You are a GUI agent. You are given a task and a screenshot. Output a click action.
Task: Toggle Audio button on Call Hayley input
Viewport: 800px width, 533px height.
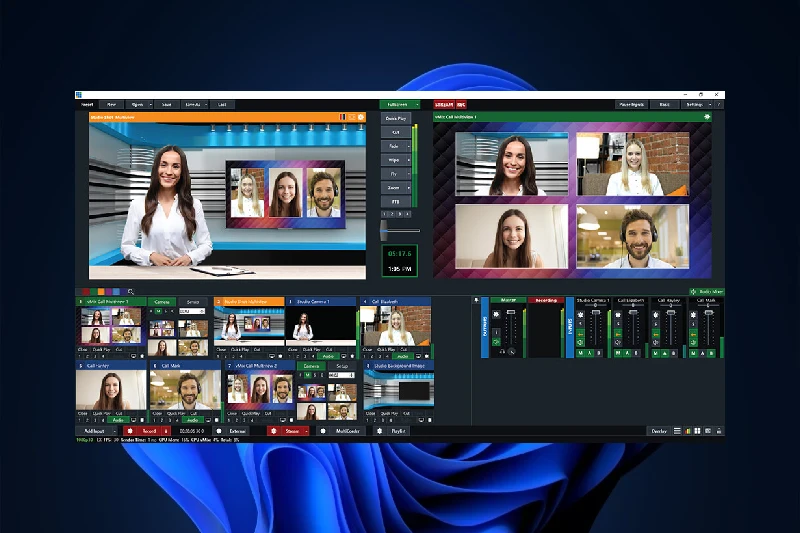(121, 420)
